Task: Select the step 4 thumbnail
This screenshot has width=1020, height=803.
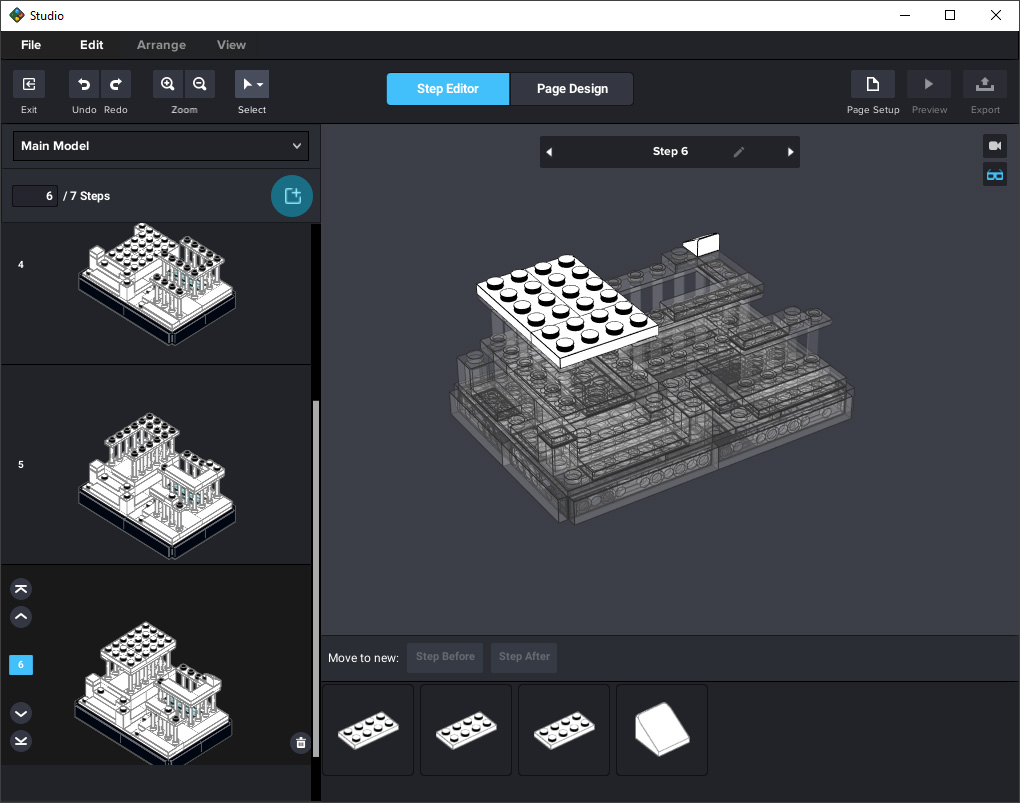Action: tap(156, 284)
